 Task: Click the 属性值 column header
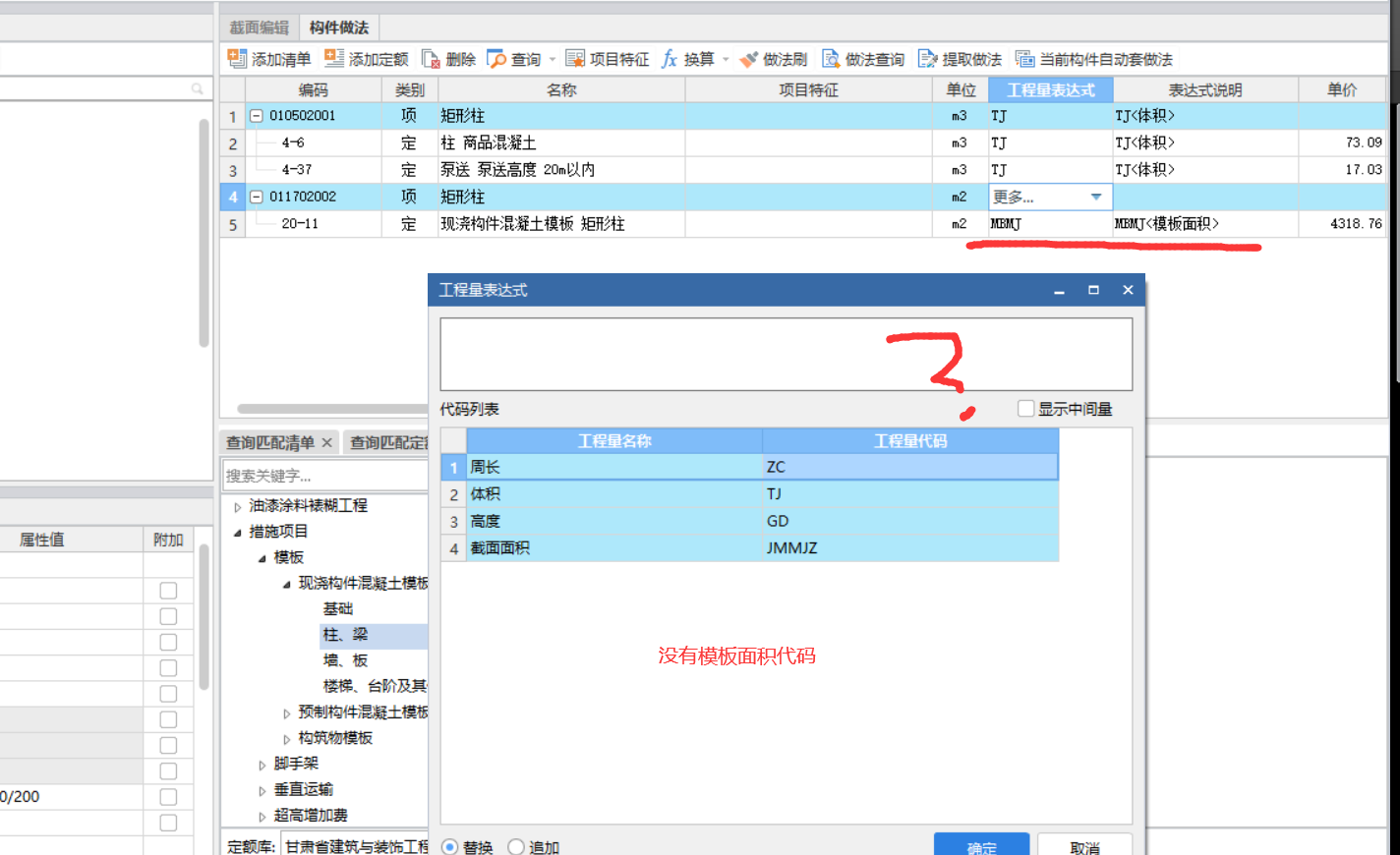(x=71, y=540)
